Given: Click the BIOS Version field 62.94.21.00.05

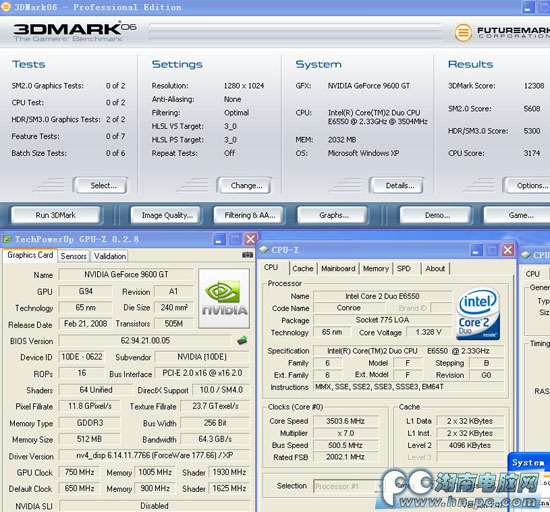Looking at the screenshot, I should click(x=145, y=341).
